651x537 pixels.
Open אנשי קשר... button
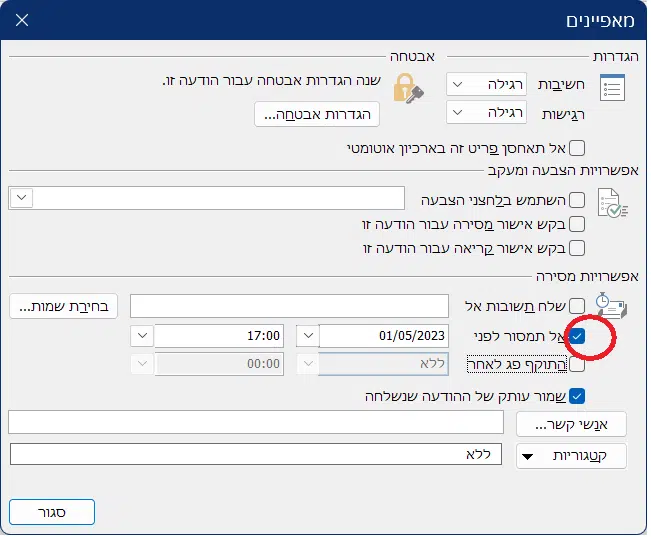click(x=571, y=424)
